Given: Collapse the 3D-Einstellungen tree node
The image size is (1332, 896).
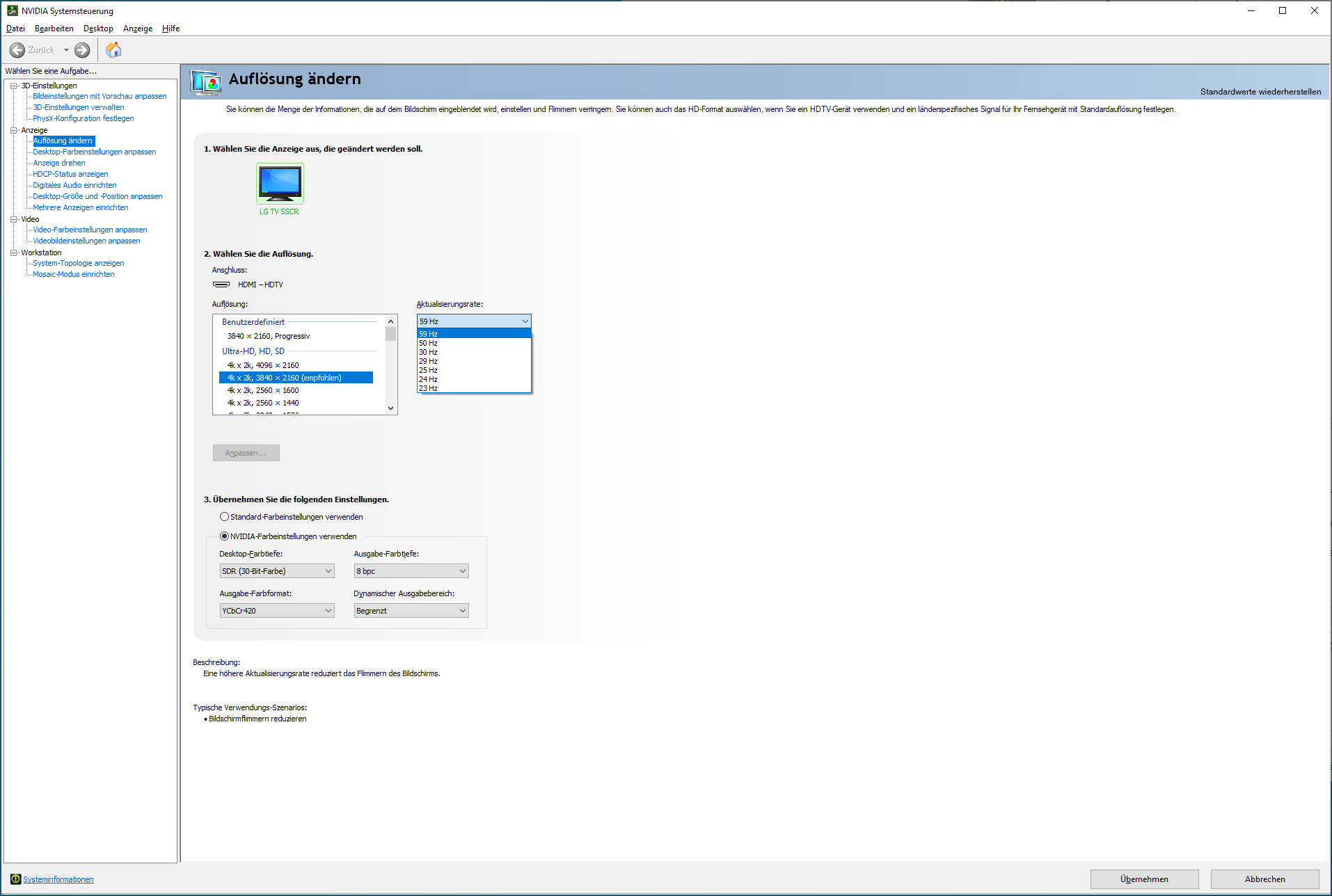Looking at the screenshot, I should (x=13, y=86).
